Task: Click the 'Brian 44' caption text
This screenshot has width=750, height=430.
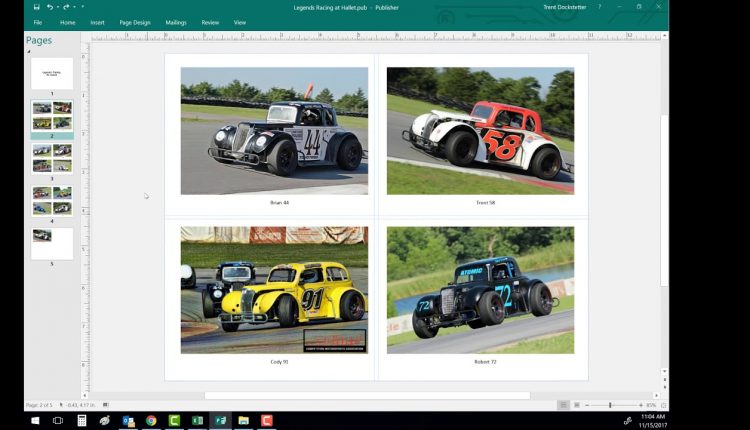Action: [279, 203]
